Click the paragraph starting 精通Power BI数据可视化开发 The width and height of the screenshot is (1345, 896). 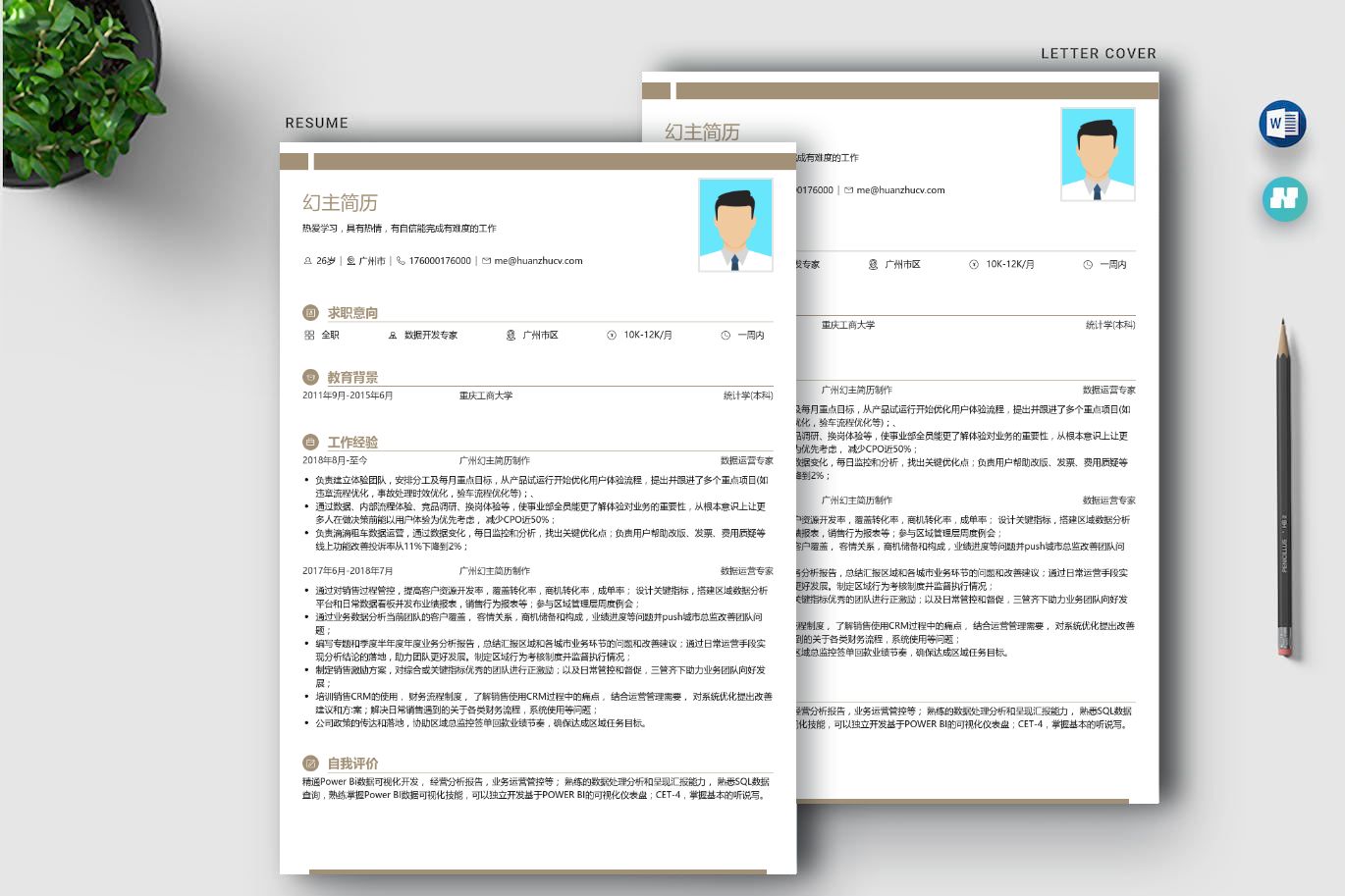tap(537, 788)
